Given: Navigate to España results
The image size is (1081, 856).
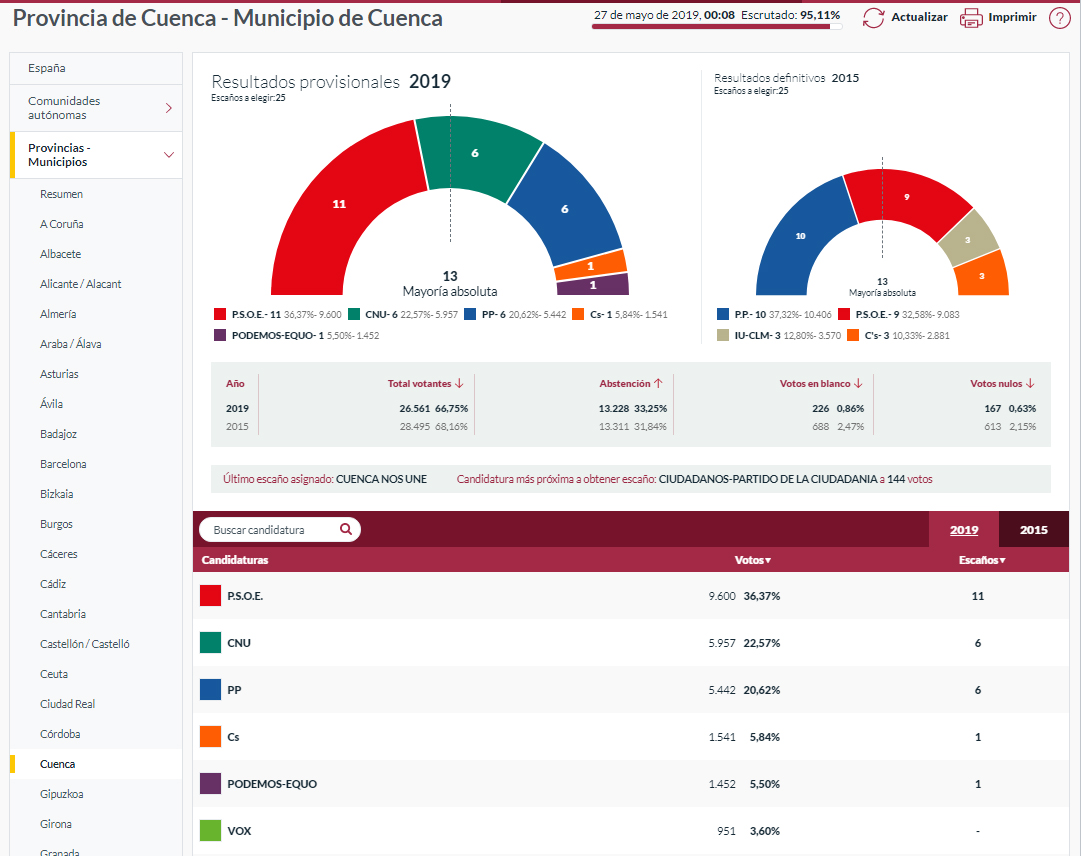Looking at the screenshot, I should pos(47,68).
